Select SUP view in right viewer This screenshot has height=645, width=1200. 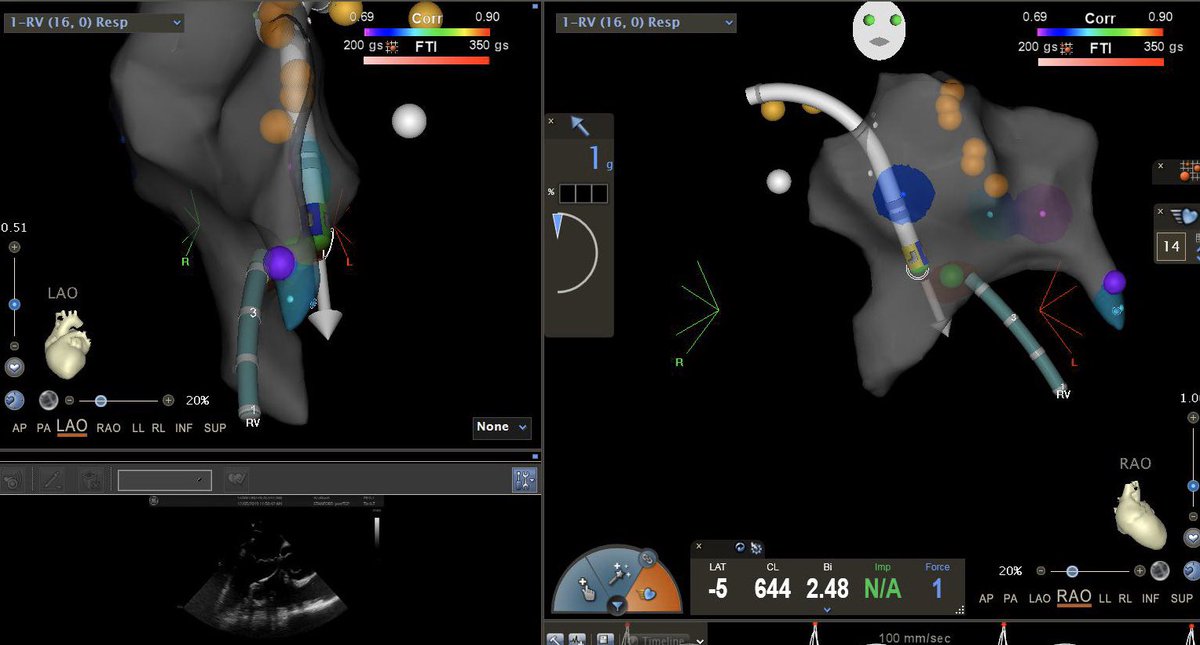[1182, 598]
